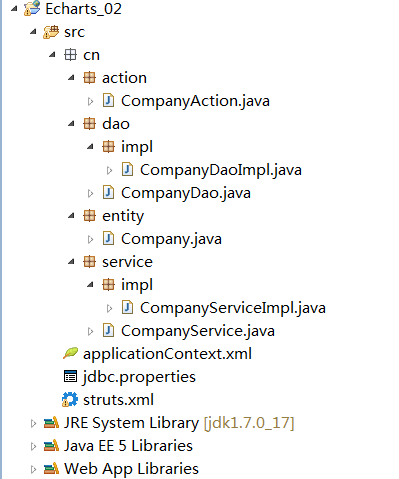399x479 pixels.
Task: Select the cn package label
Action: 91,55
